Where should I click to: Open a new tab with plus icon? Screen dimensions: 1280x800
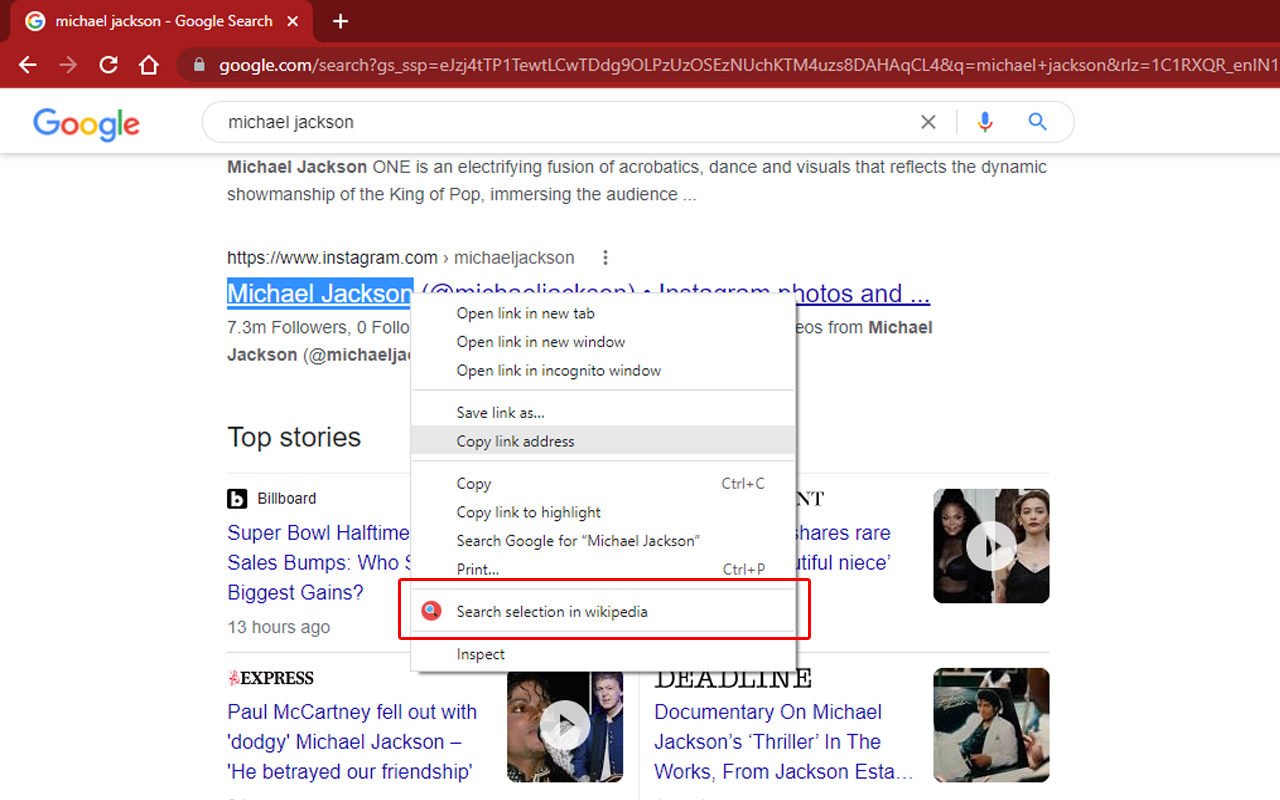tap(340, 21)
